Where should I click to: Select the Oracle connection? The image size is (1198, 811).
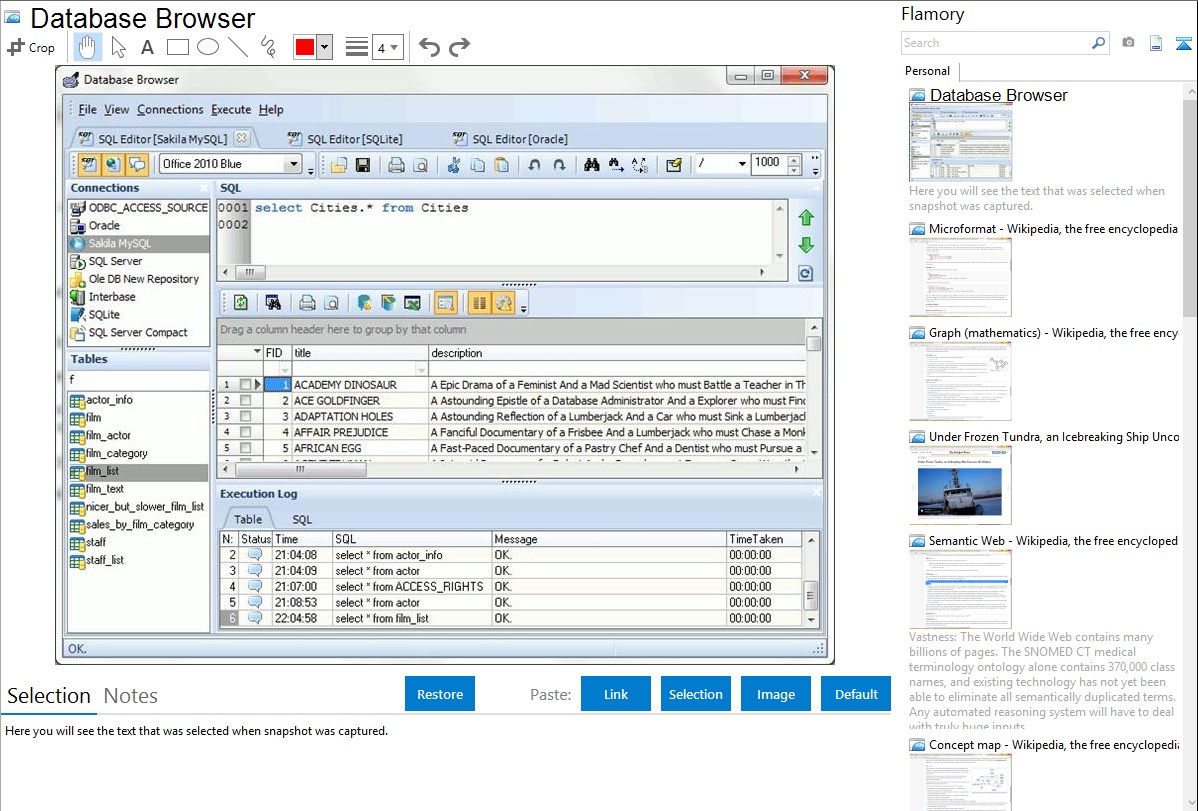[104, 225]
